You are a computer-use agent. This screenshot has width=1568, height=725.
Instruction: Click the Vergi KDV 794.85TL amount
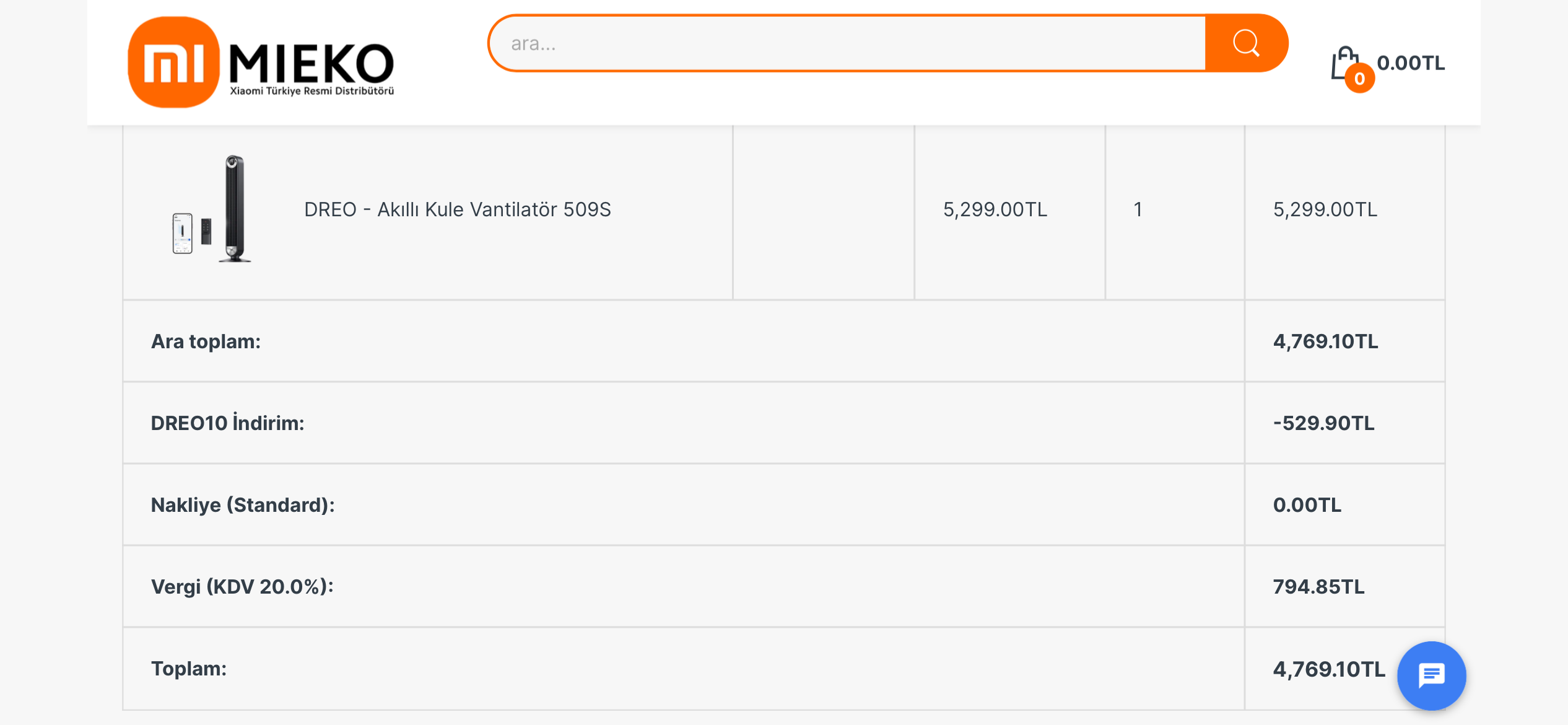[1318, 587]
